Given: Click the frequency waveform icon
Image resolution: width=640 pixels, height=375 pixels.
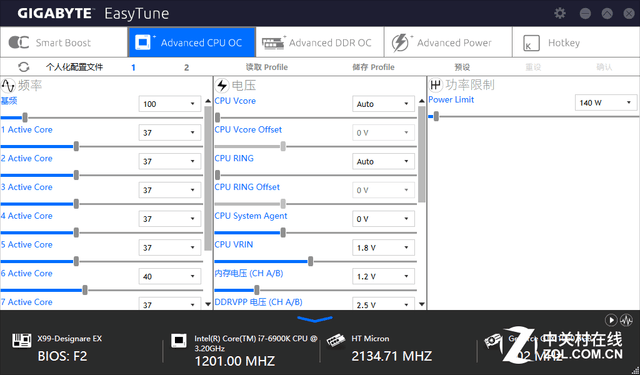Looking at the screenshot, I should click(8, 86).
